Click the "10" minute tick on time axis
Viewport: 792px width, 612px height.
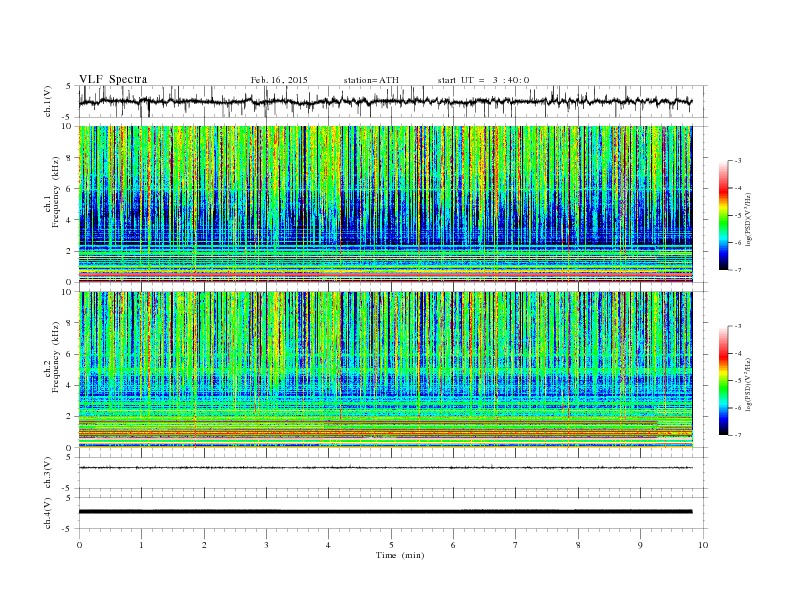[x=703, y=545]
